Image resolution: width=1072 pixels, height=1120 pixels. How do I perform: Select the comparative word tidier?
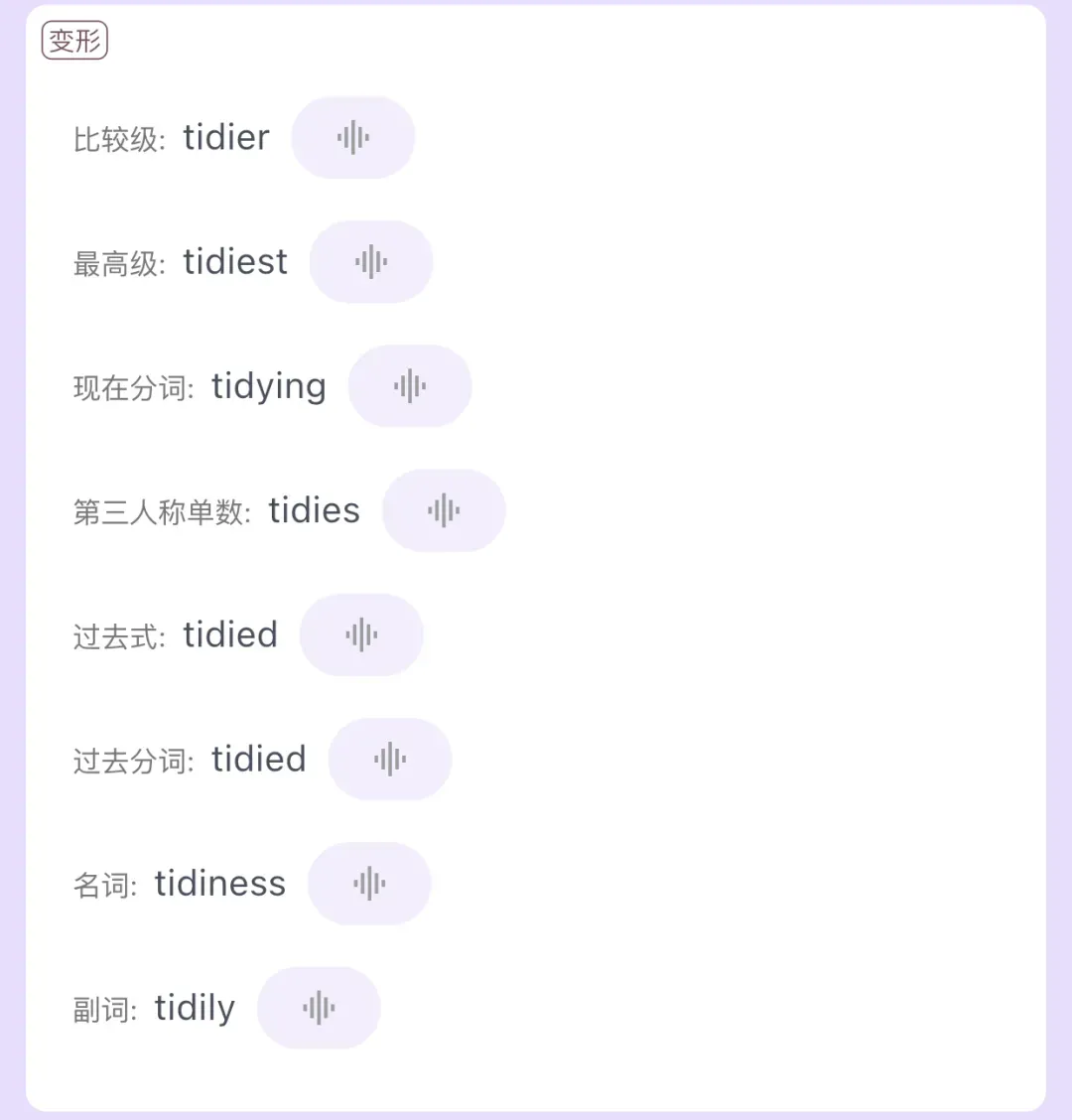click(x=226, y=137)
